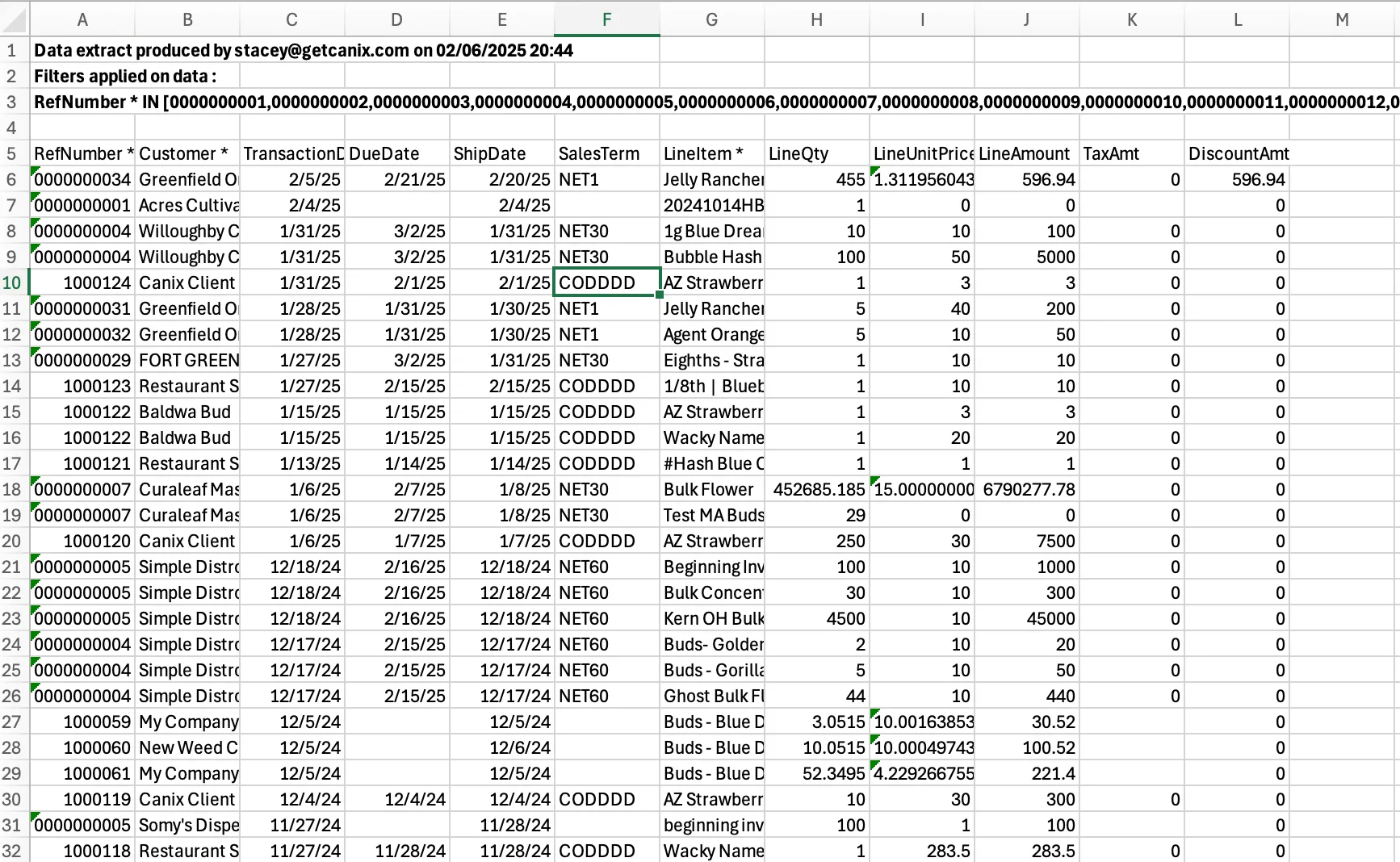Select the 'Acres Cultiva' customer cell
Screen dimensions: 1400x862
187,206
